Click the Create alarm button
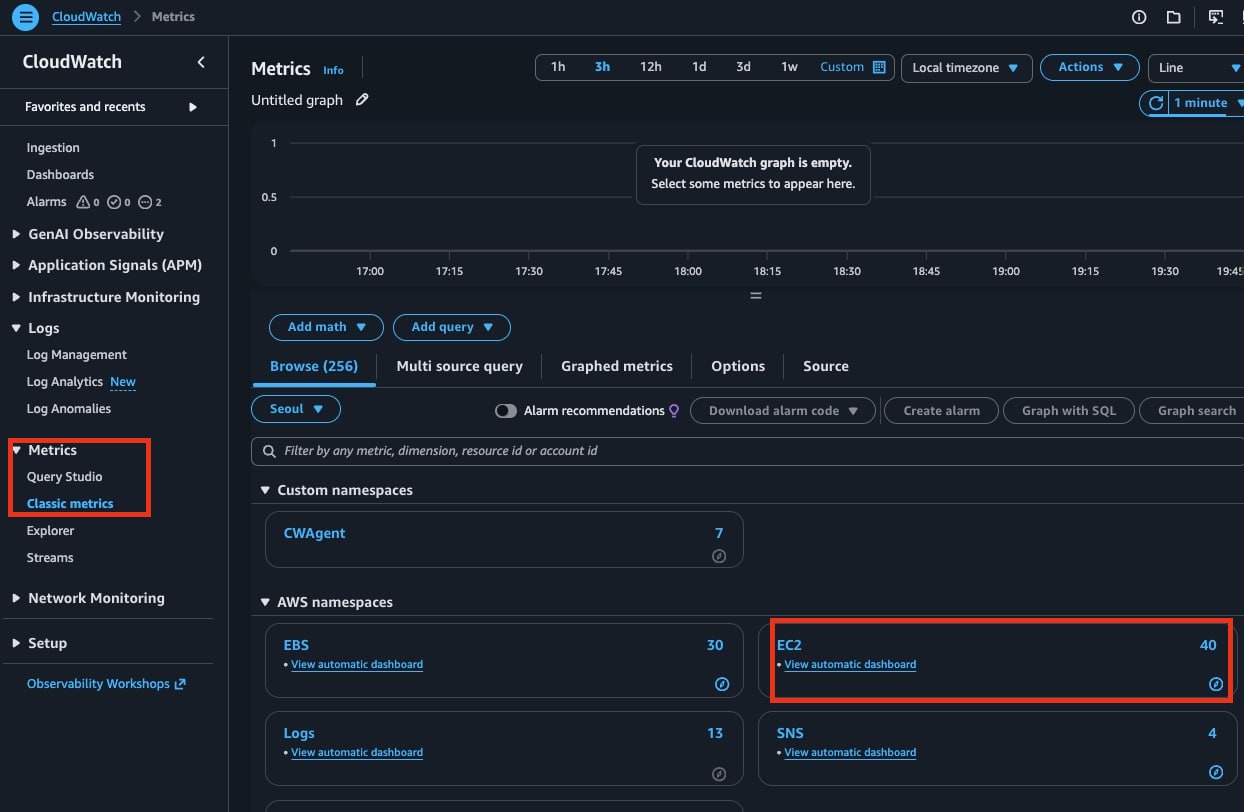The image size is (1244, 812). pyautogui.click(x=941, y=411)
